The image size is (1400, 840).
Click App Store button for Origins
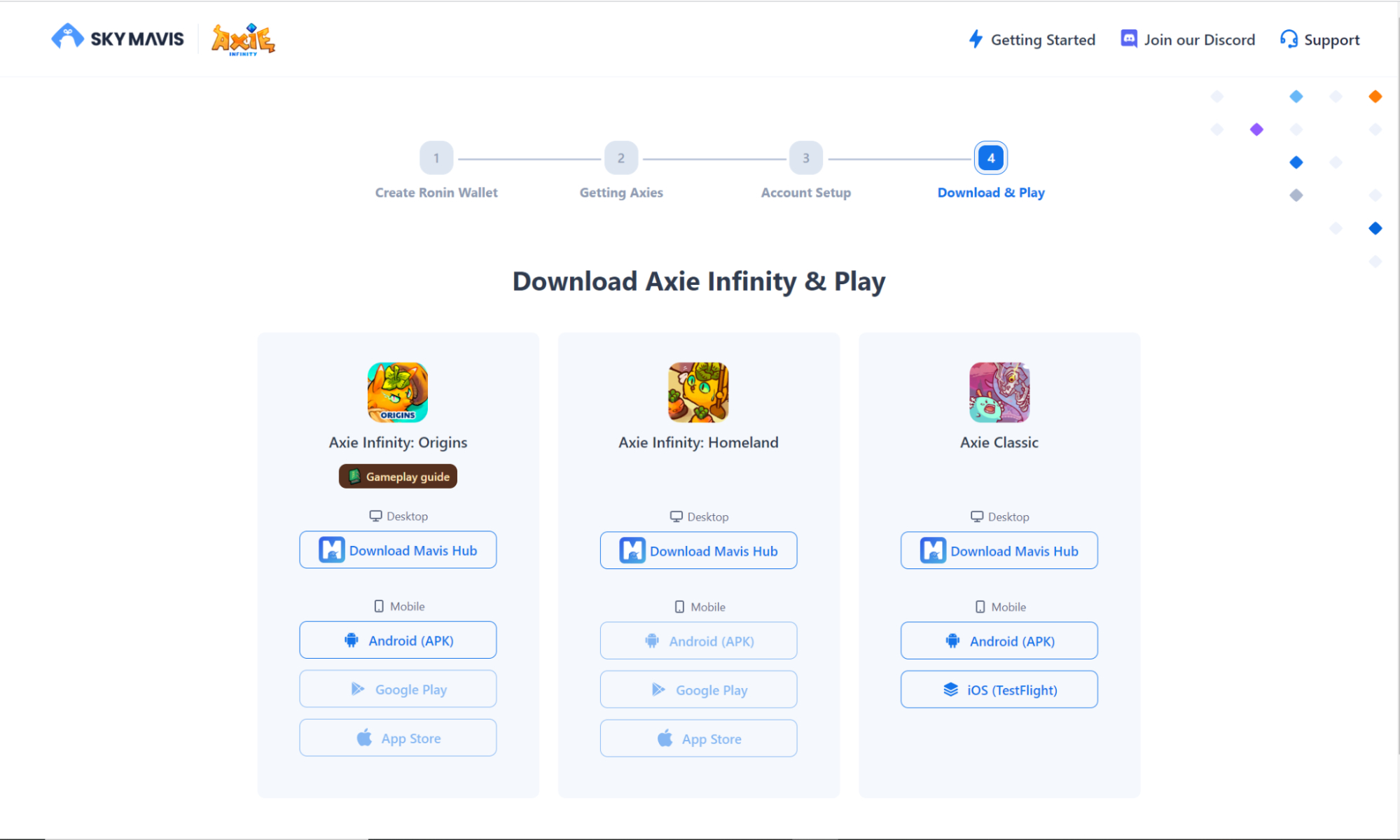[398, 738]
